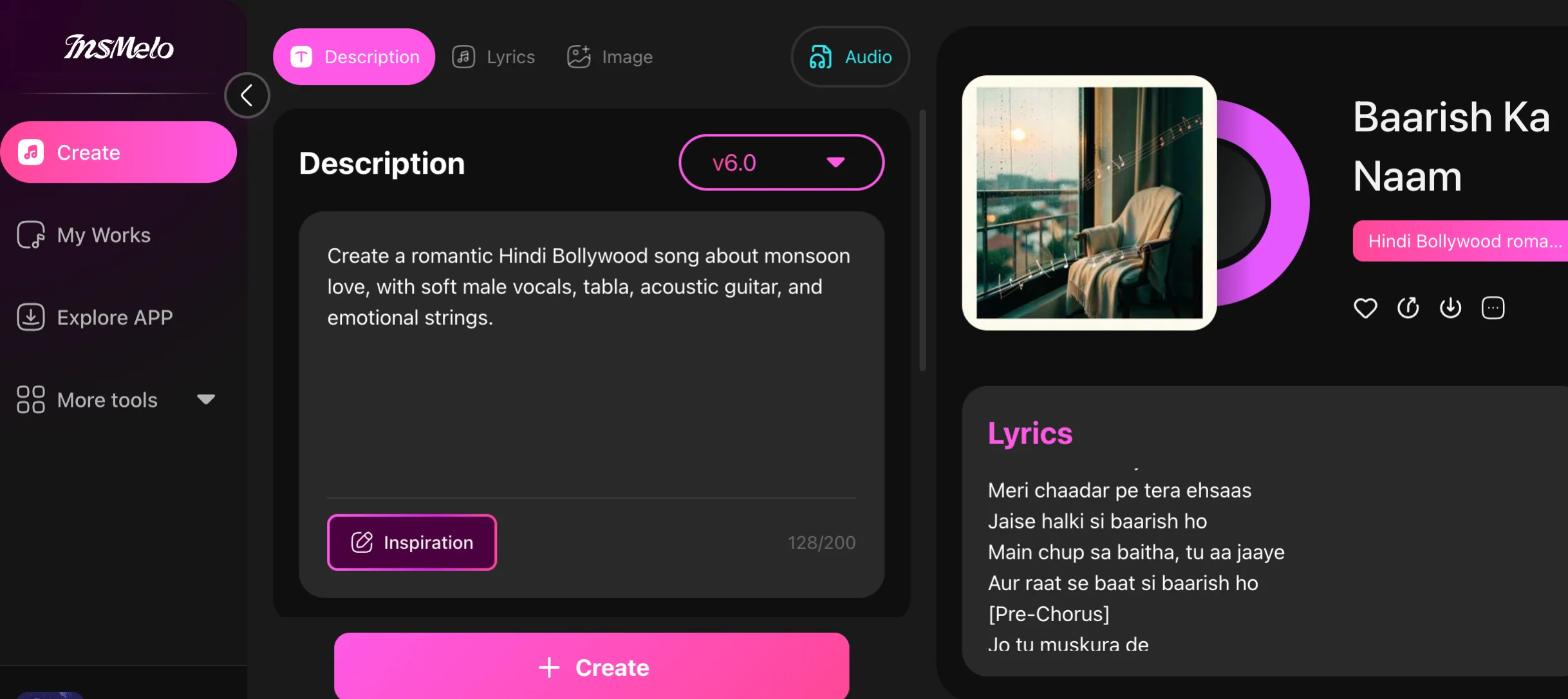Download the song with the download icon
Image resolution: width=1568 pixels, height=699 pixels.
tap(1450, 308)
